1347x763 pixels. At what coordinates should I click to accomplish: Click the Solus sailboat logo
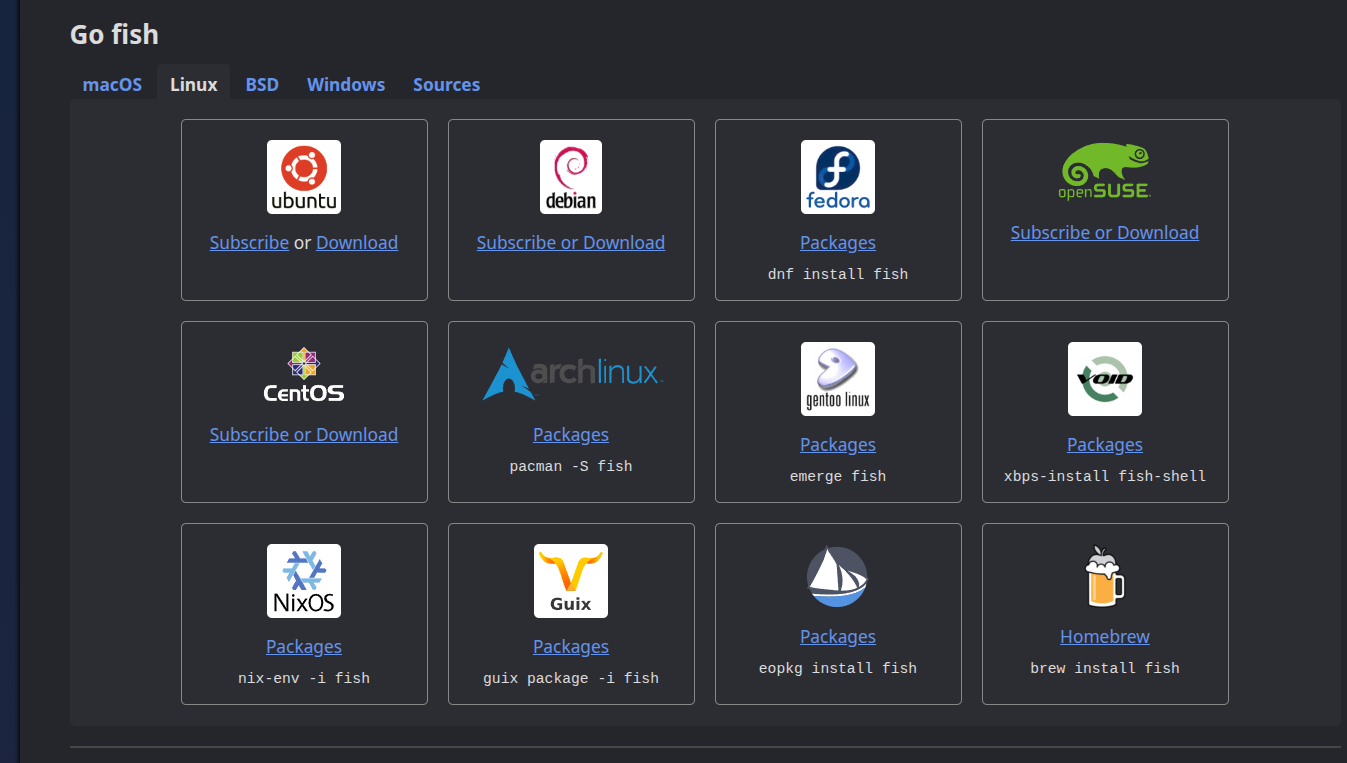click(x=838, y=576)
